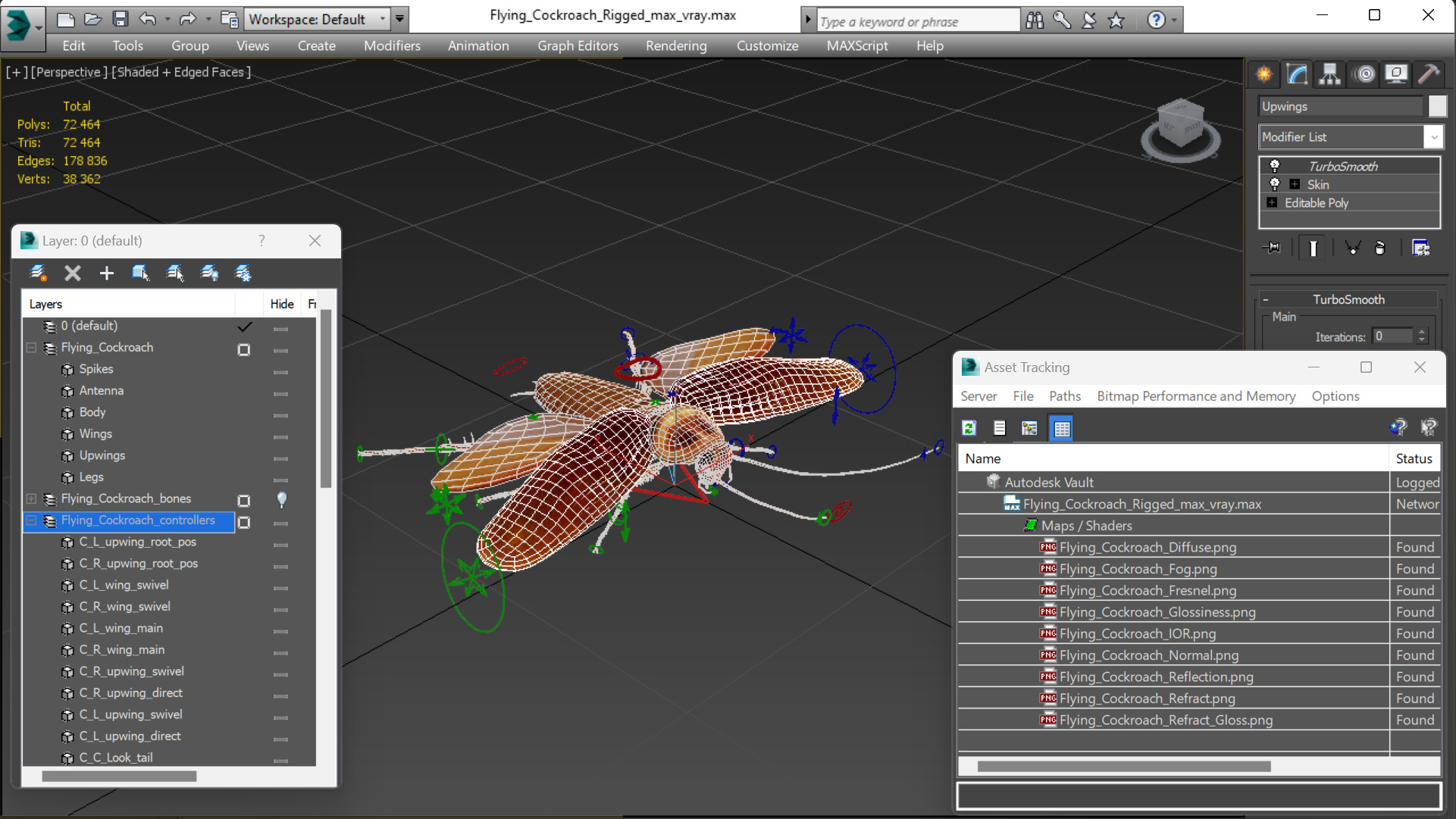Toggle the TurboSmooth modifier lightbulb

click(x=1275, y=166)
